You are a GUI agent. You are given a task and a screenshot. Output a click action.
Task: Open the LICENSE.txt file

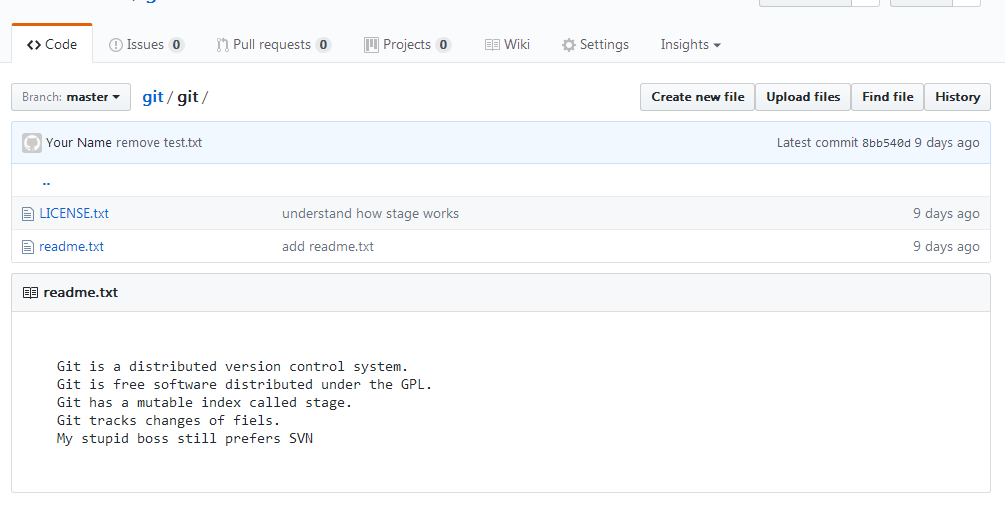74,213
